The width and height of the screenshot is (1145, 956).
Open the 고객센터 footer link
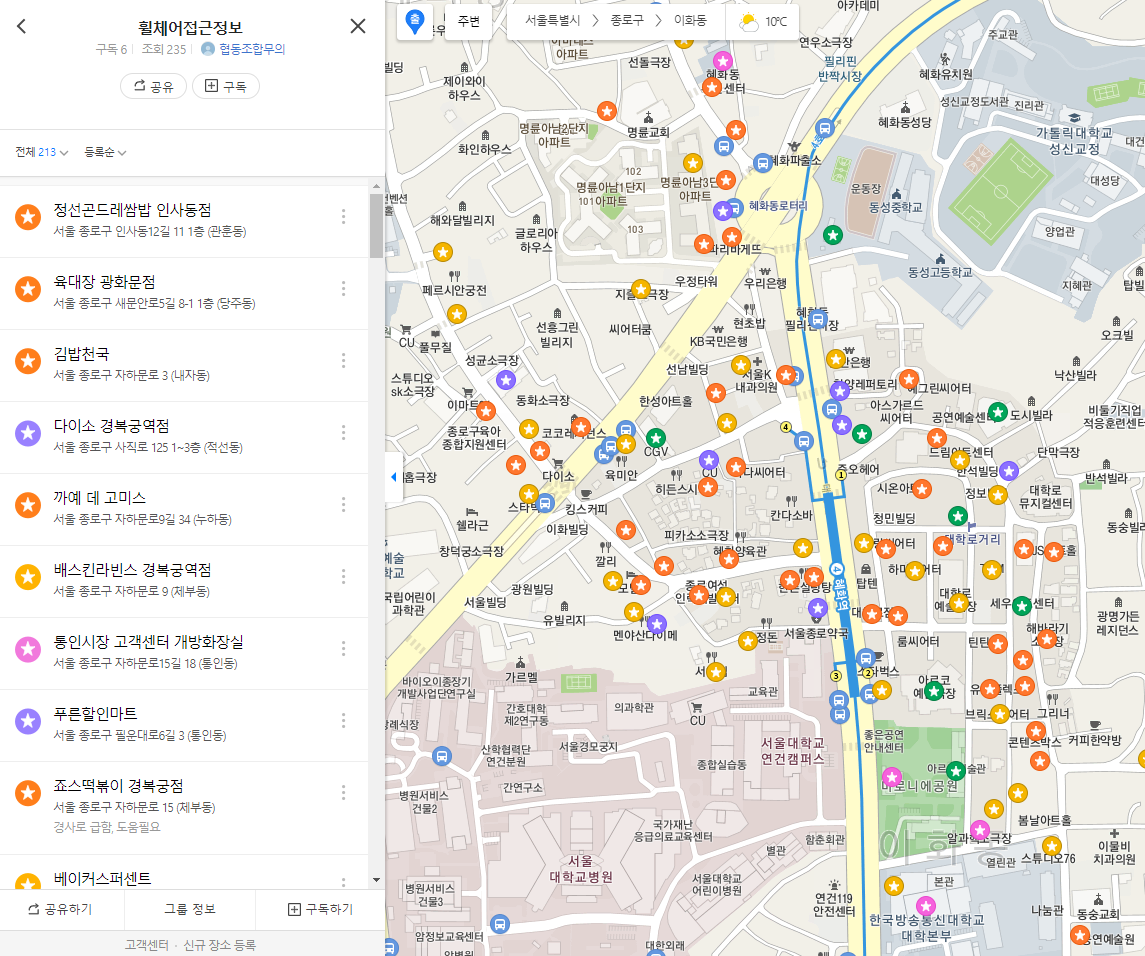point(147,944)
